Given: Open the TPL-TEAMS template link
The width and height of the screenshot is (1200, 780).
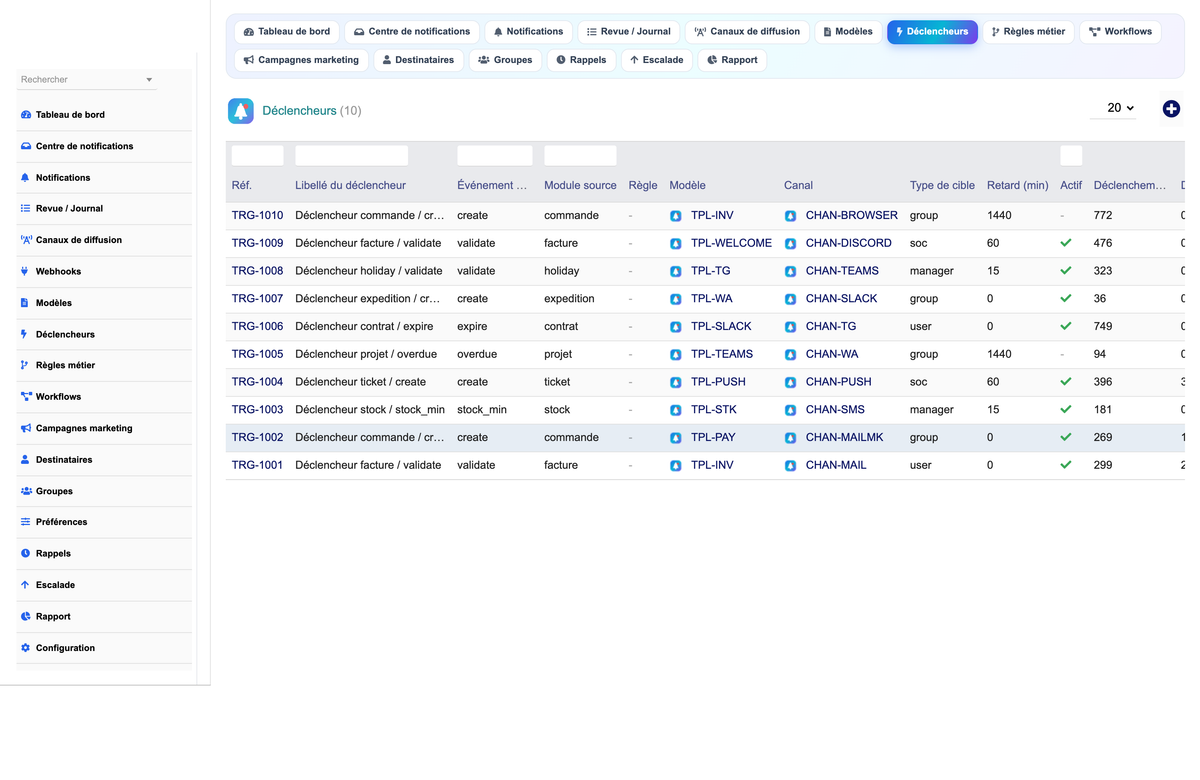Looking at the screenshot, I should click(x=722, y=354).
